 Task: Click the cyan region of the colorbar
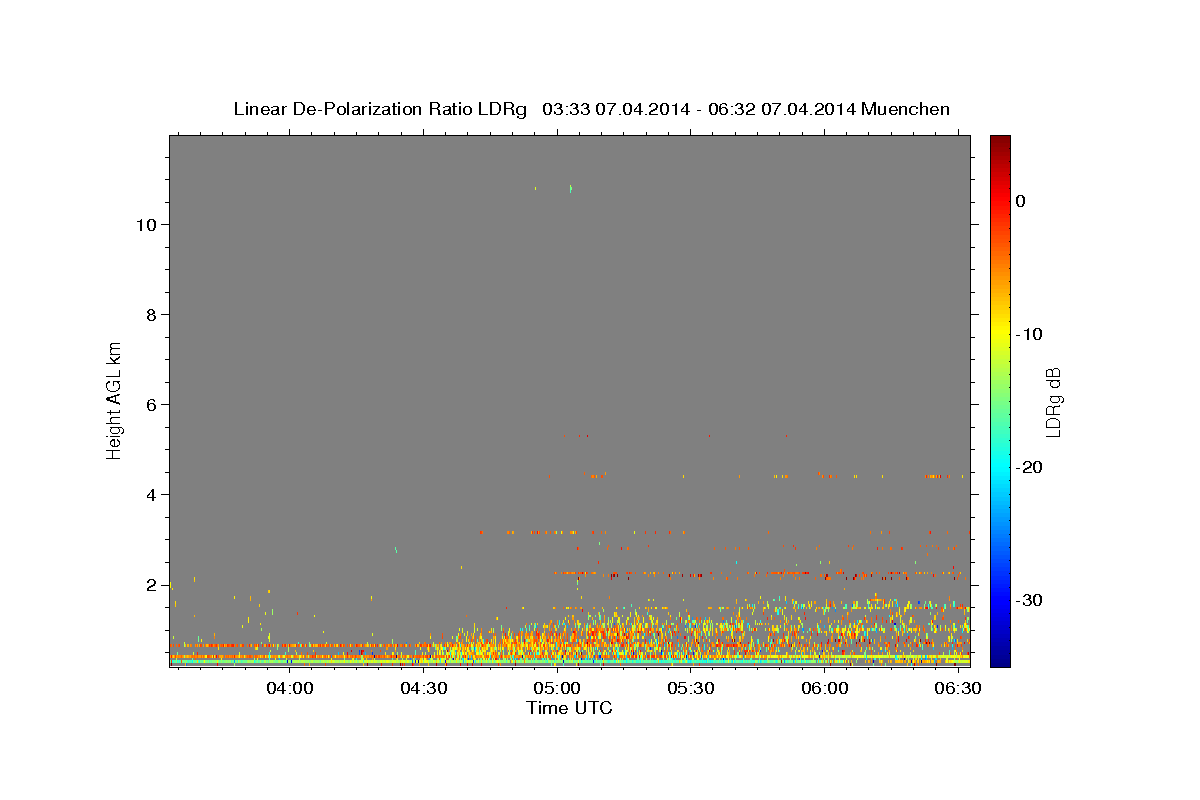coord(1000,467)
